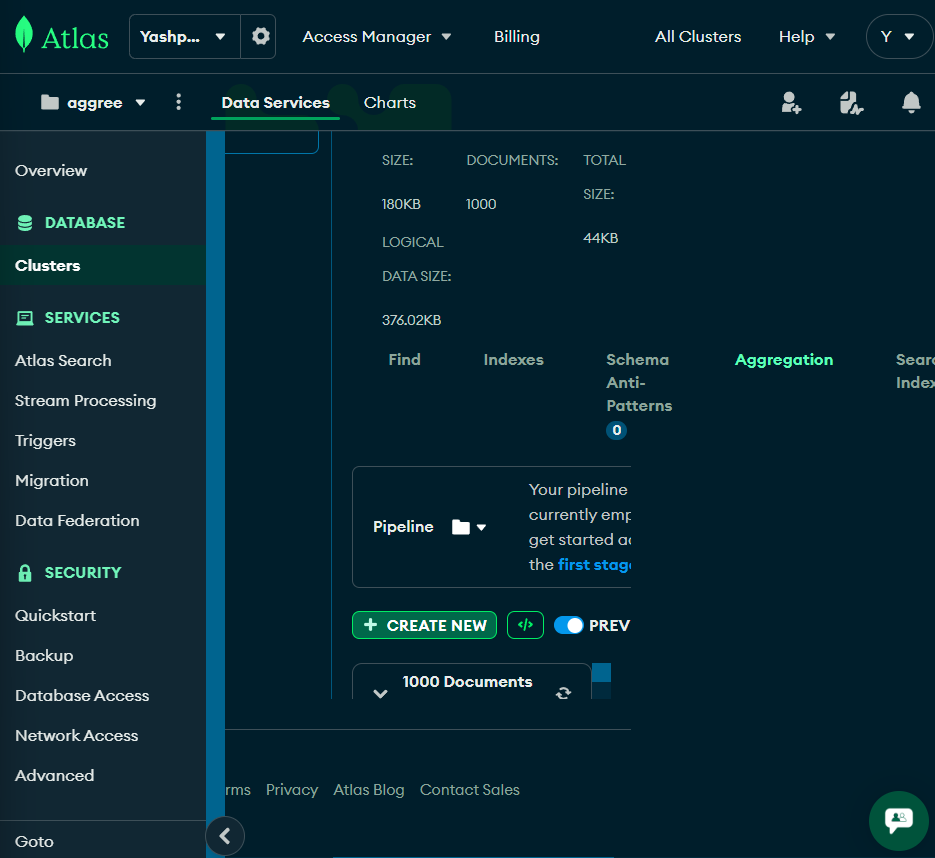Open the aggree project dropdown
The image size is (935, 858).
click(140, 103)
